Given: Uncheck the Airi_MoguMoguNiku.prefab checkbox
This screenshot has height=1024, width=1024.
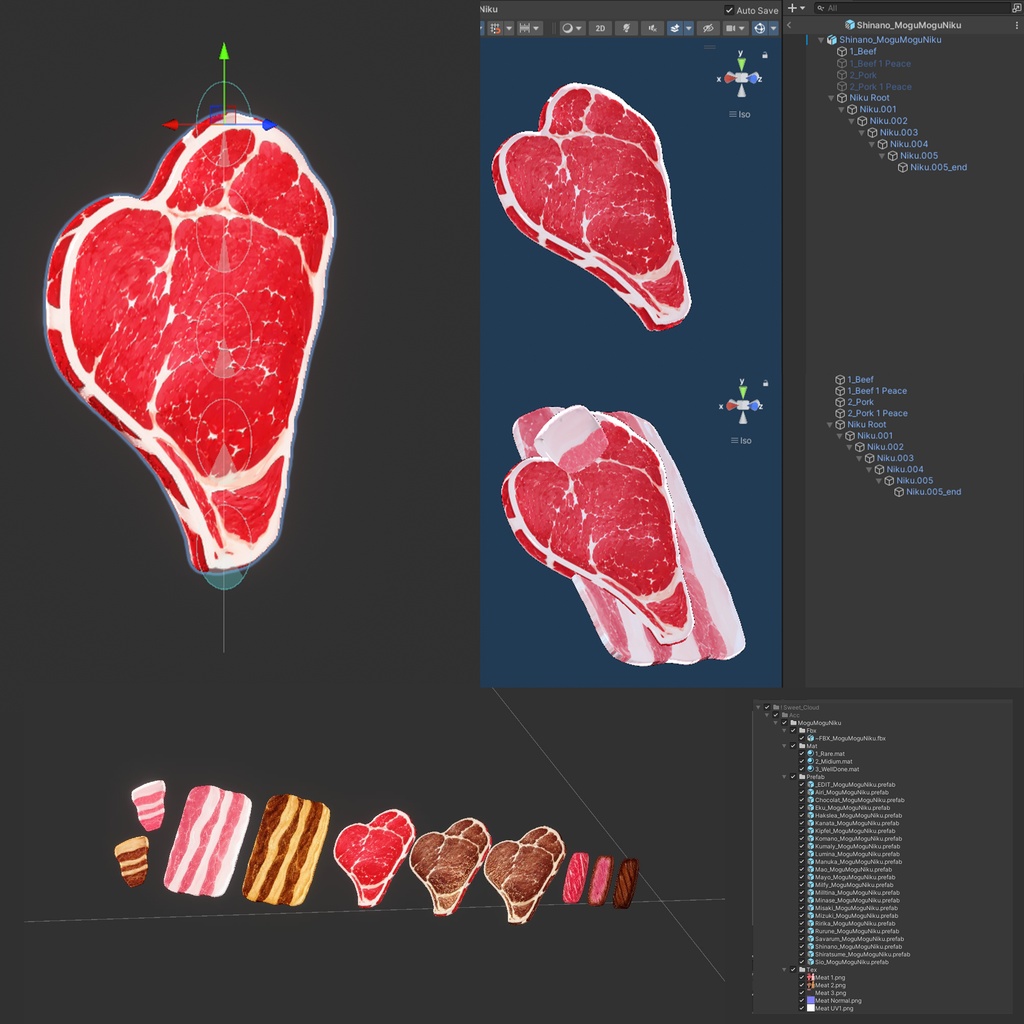Looking at the screenshot, I should [802, 792].
